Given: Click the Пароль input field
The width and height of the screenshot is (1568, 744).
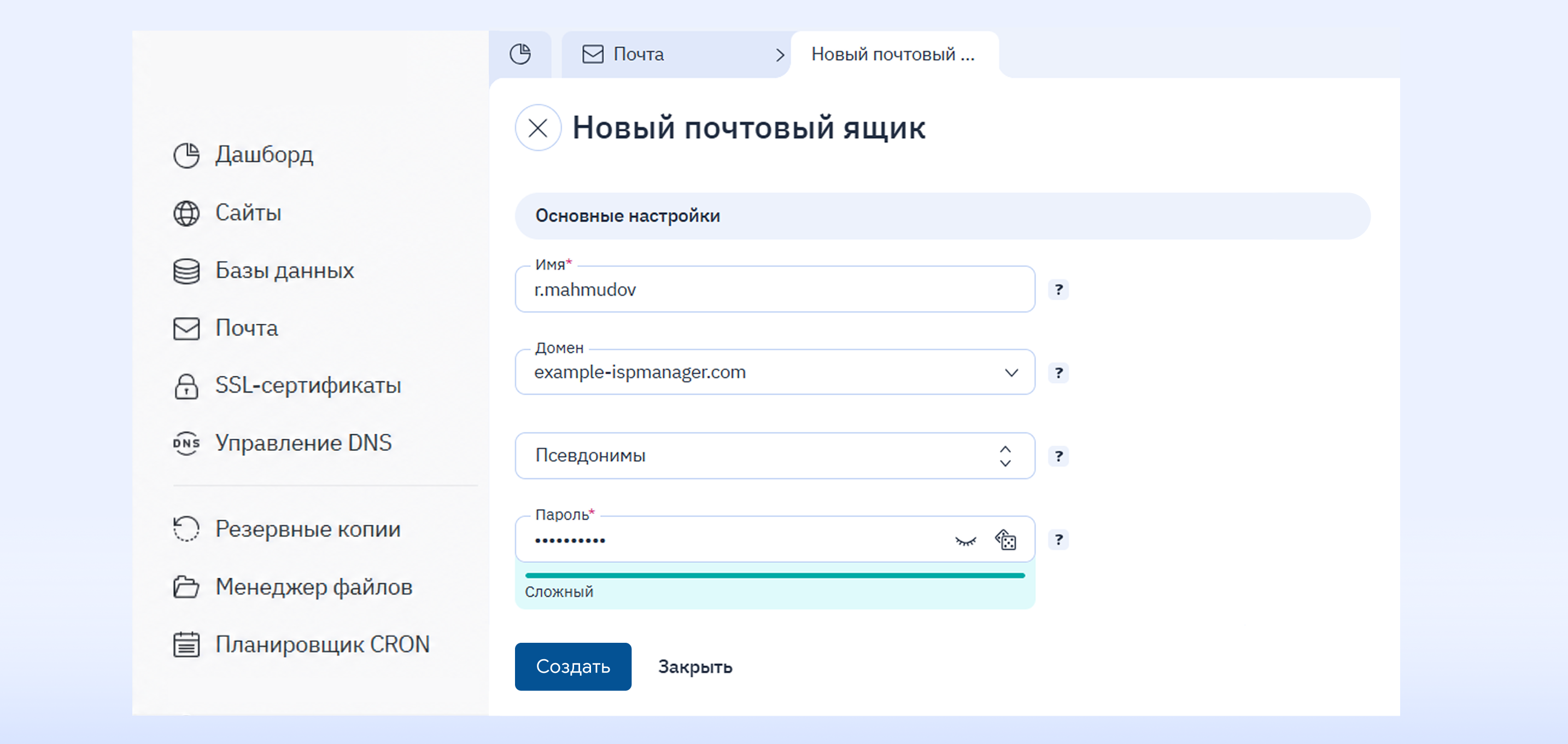Looking at the screenshot, I should (x=775, y=539).
